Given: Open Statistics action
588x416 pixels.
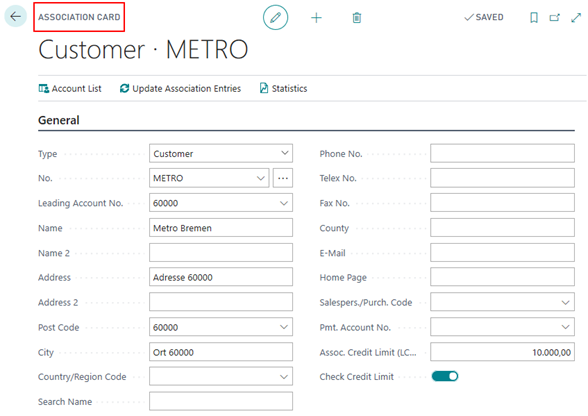Looking at the screenshot, I should (284, 89).
